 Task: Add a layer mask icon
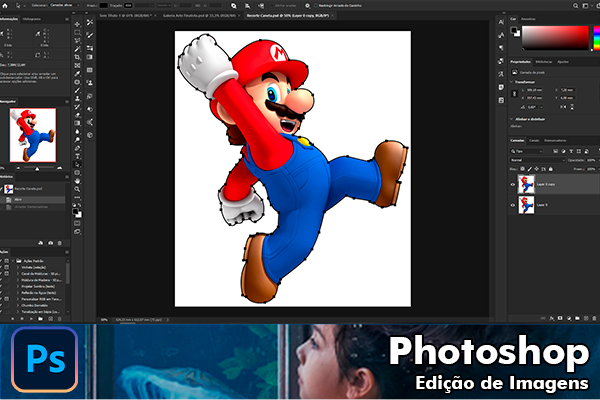tap(560, 318)
